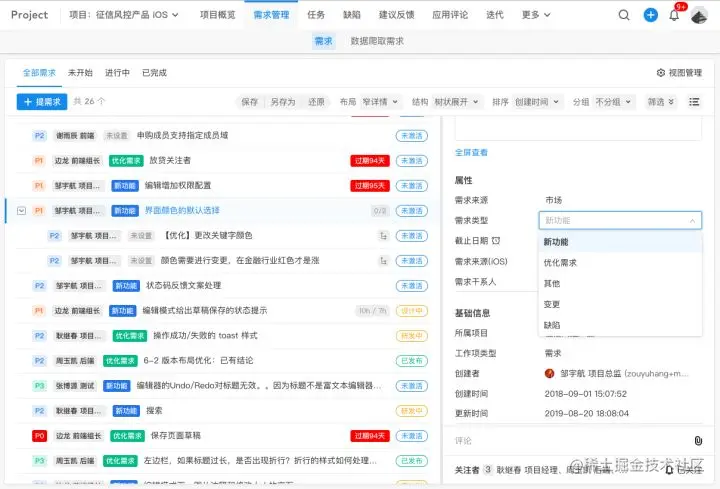
Task: Select 其他 in the type dropdown list
Action: (x=620, y=283)
